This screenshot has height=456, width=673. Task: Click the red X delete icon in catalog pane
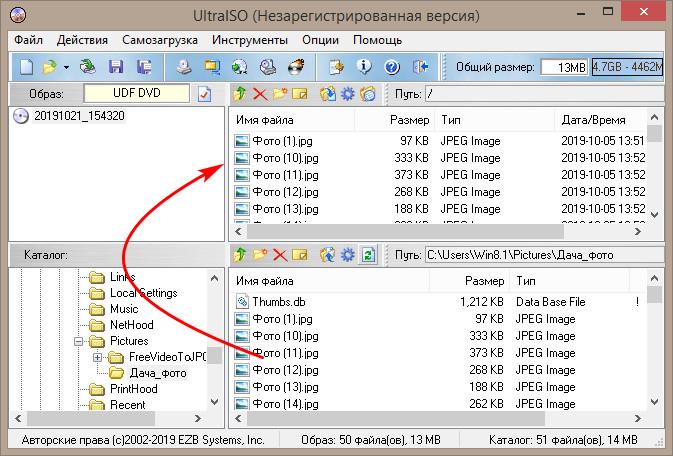click(x=280, y=255)
